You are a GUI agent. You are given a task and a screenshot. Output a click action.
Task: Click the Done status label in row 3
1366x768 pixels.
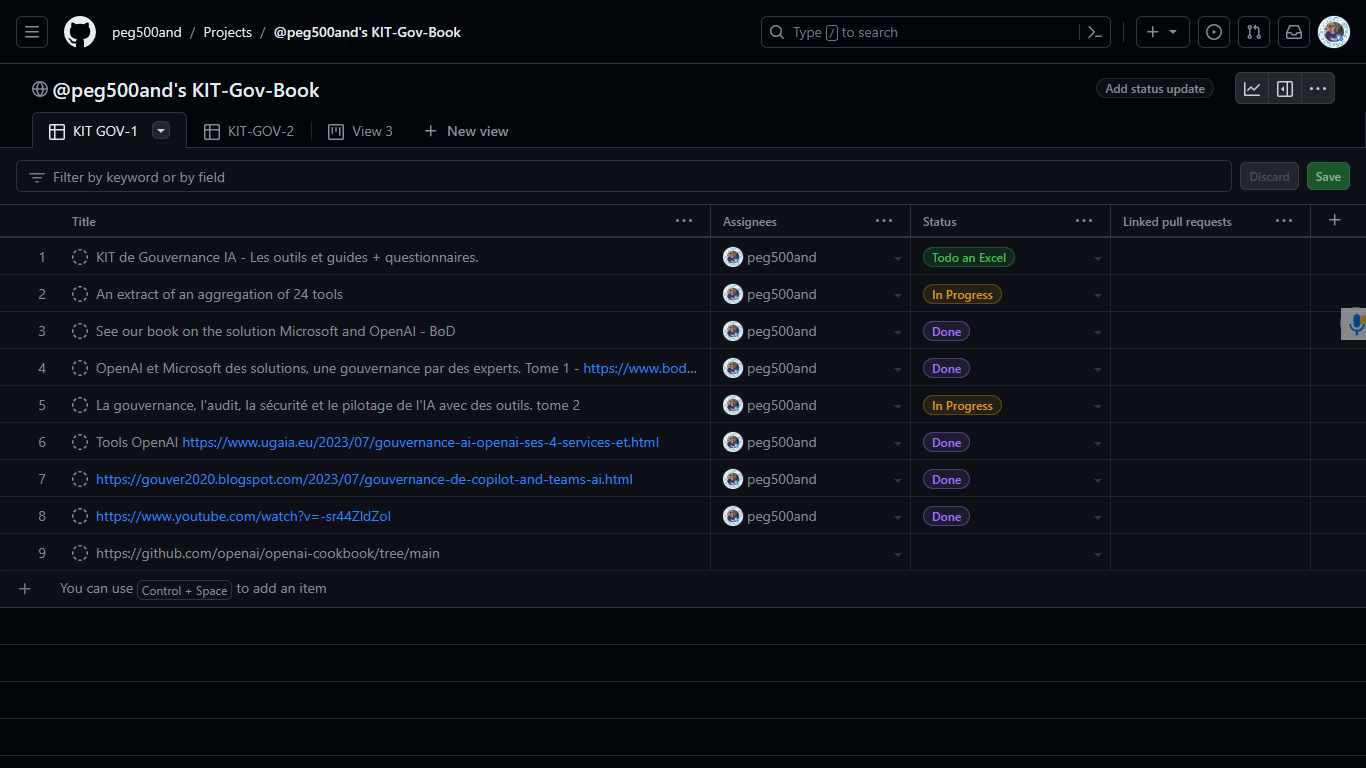(946, 331)
